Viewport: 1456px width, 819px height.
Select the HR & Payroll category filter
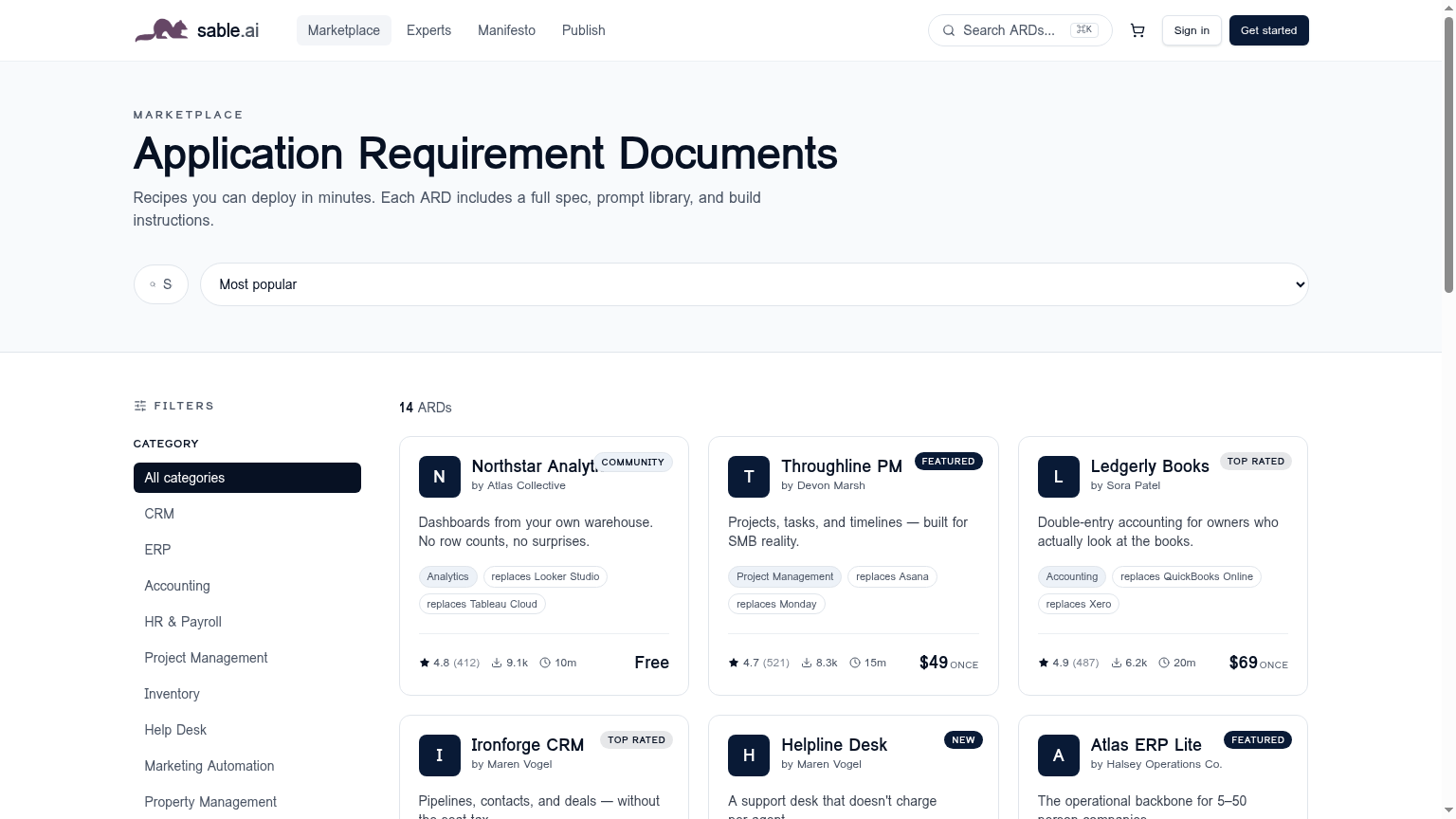pyautogui.click(x=183, y=622)
